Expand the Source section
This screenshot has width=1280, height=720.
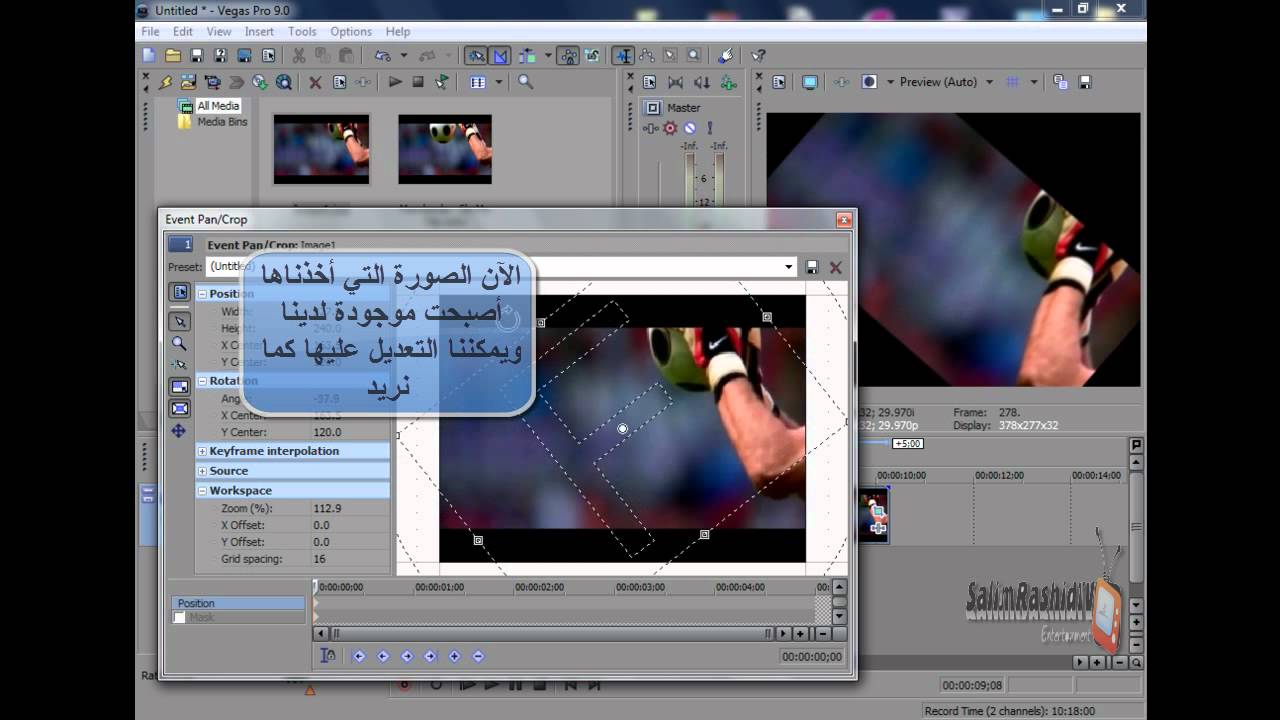[202, 471]
